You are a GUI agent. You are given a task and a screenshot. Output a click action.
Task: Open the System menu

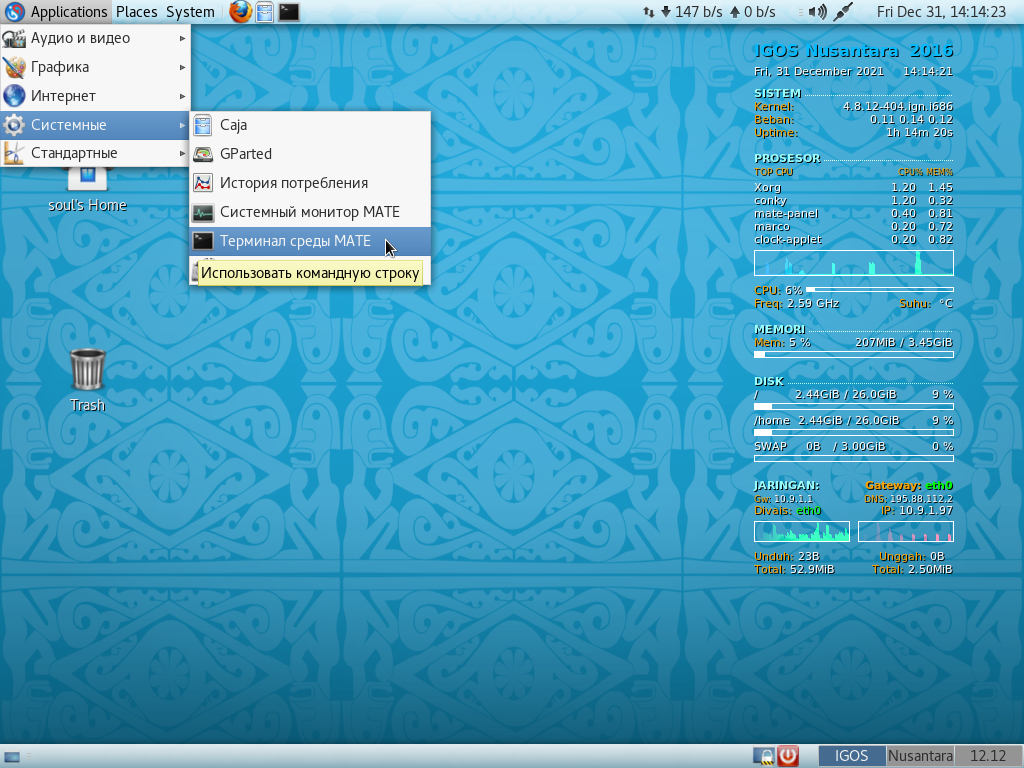coord(190,12)
